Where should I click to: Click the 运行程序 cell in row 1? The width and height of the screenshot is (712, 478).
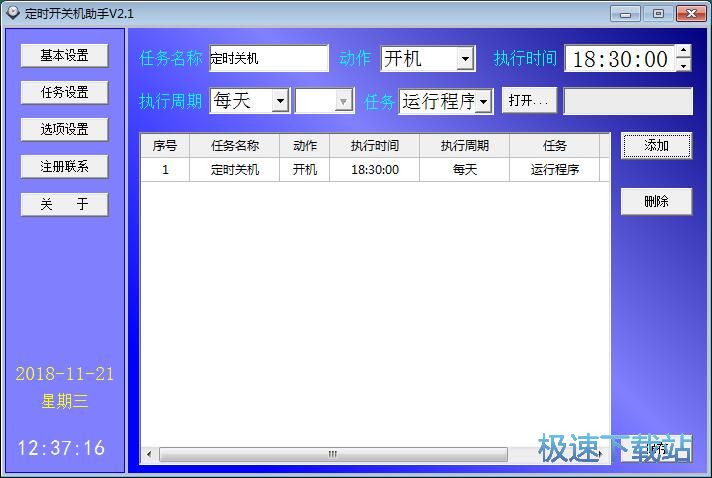554,170
